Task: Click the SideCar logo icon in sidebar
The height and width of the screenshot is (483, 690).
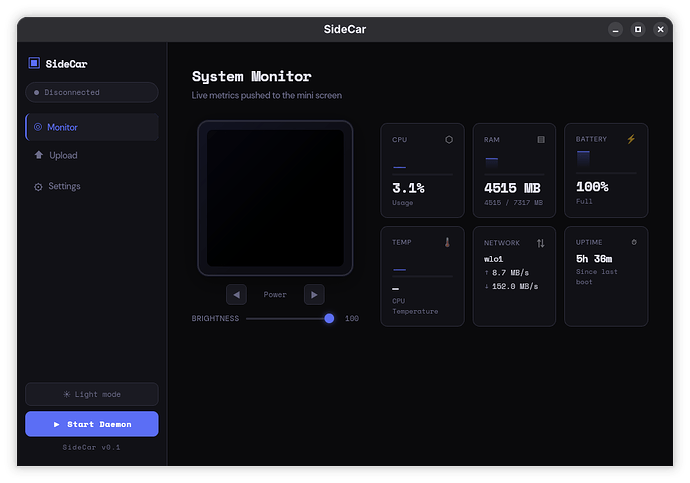Action: coord(34,63)
